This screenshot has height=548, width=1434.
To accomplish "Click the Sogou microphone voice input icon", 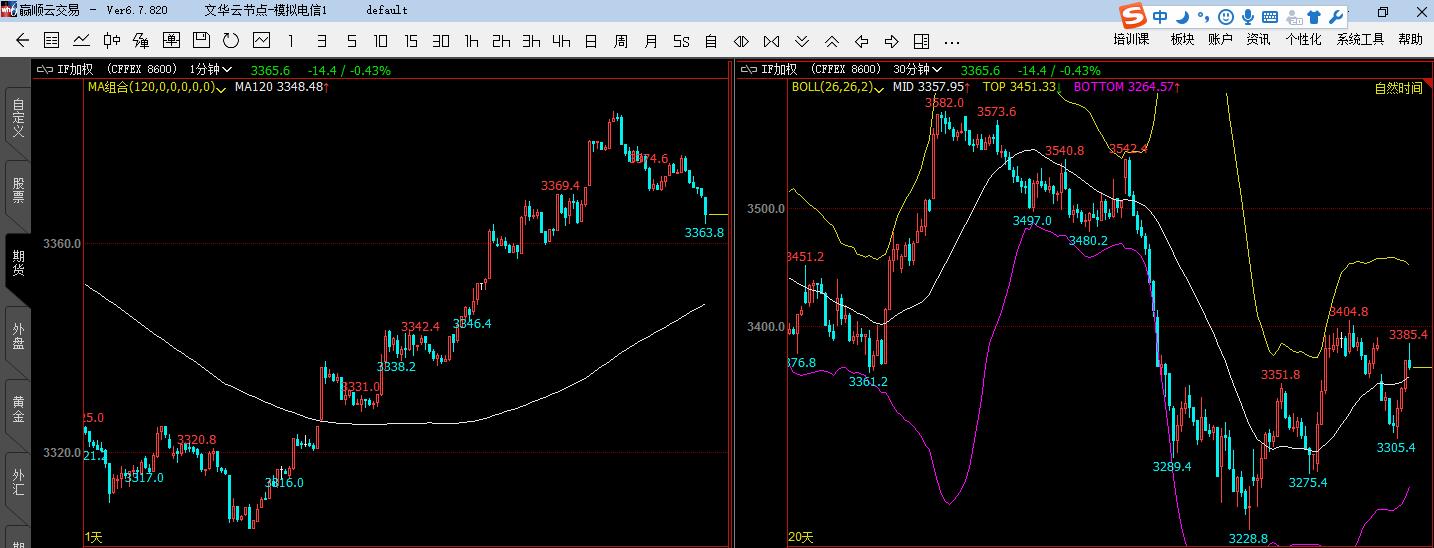I will coord(1248,17).
